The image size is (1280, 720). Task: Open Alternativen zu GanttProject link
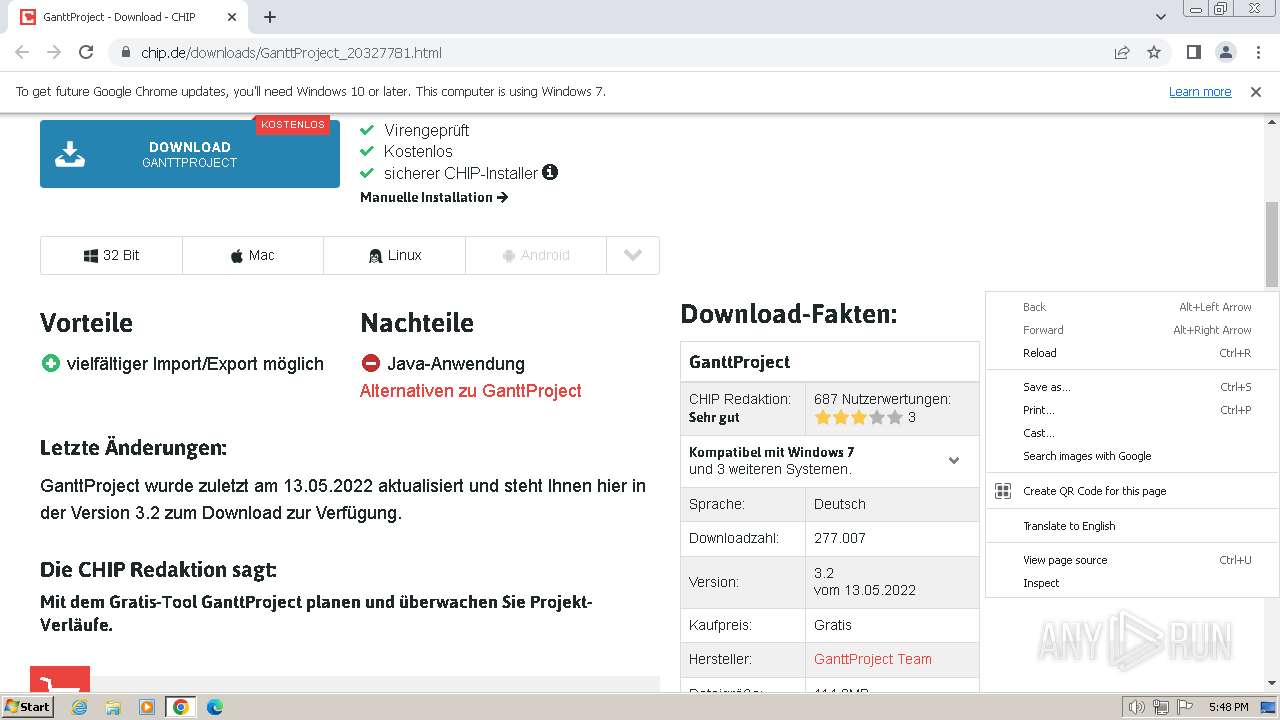[471, 391]
